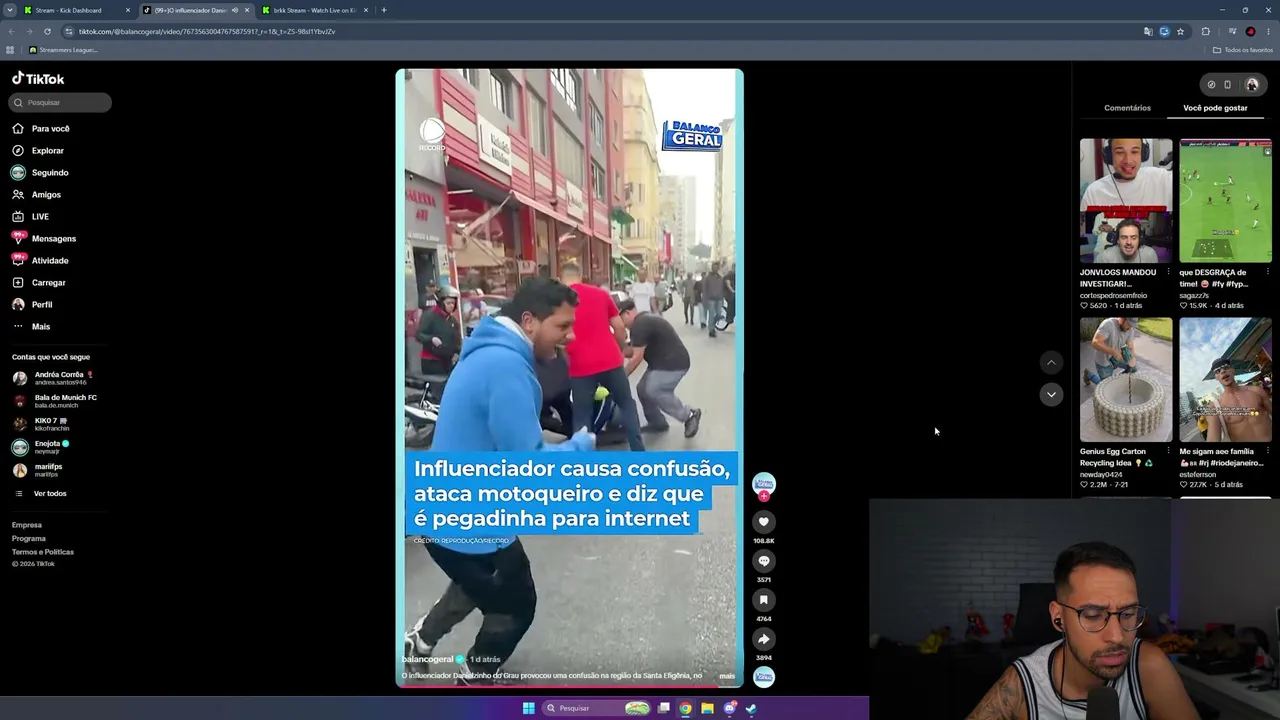Open the profile avatar in the top-right pill
The height and width of the screenshot is (720, 1280).
[1251, 84]
